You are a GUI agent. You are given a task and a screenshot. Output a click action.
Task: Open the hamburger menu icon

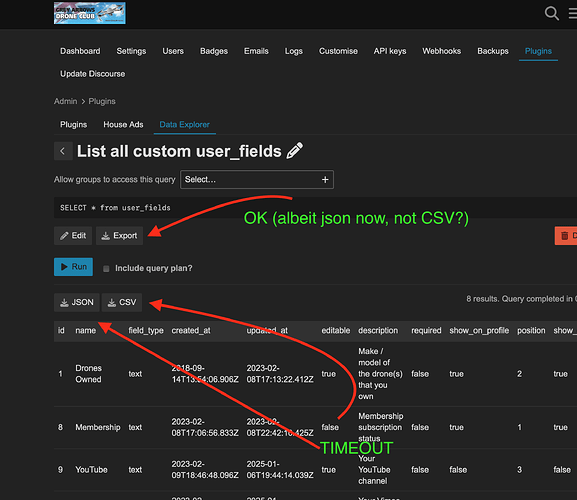[573, 13]
